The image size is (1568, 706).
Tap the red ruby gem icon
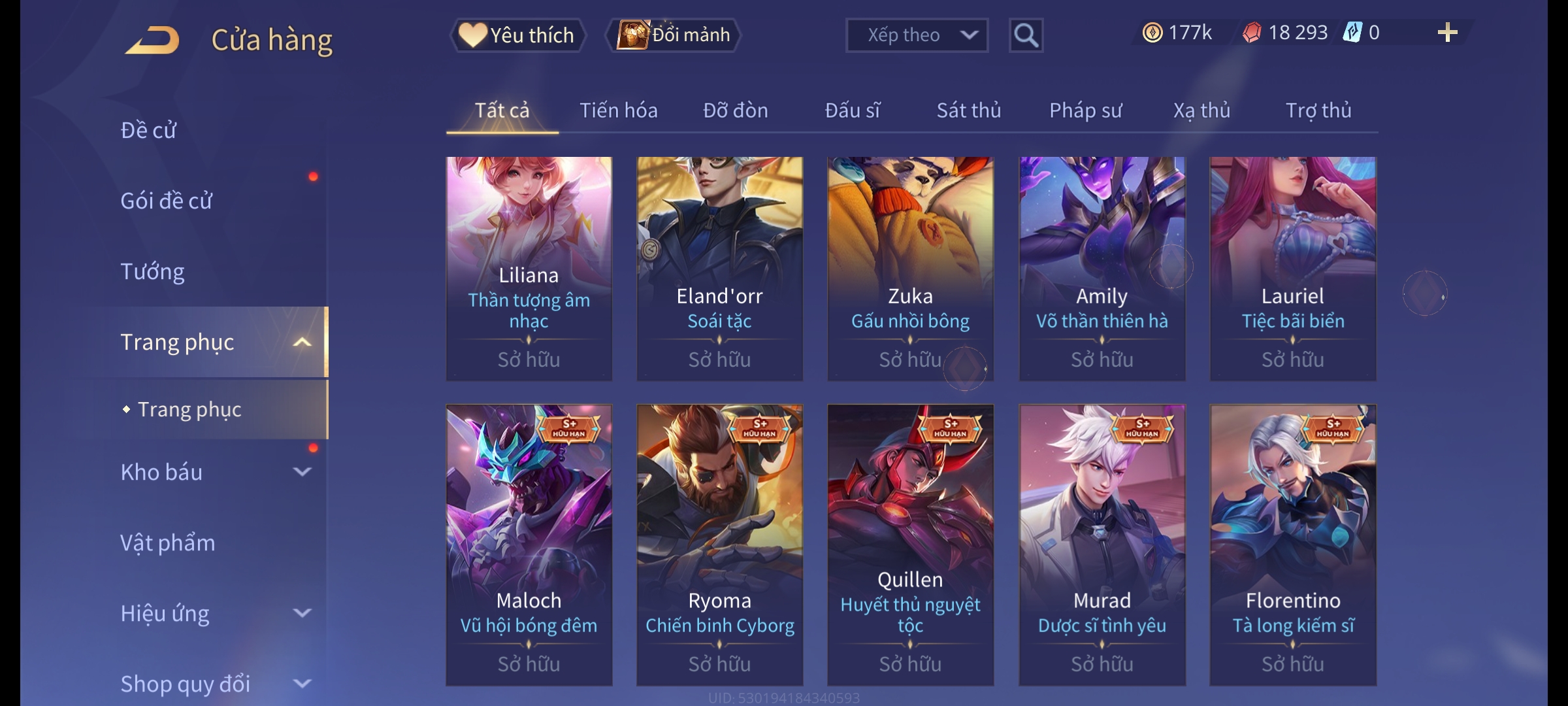coord(1252,33)
